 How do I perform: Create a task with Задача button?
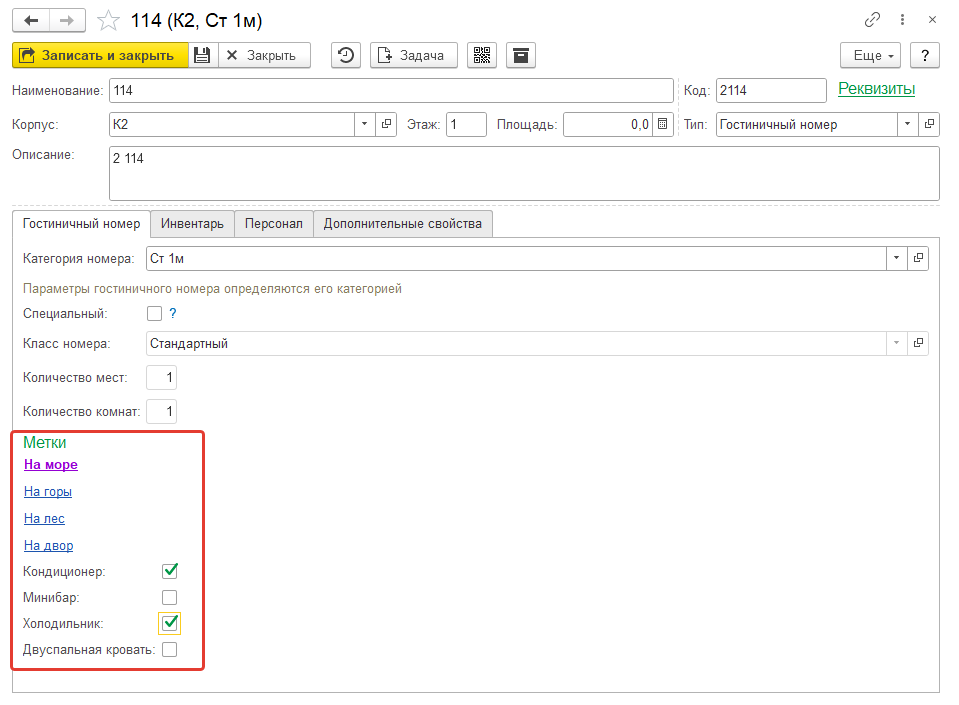coord(413,55)
